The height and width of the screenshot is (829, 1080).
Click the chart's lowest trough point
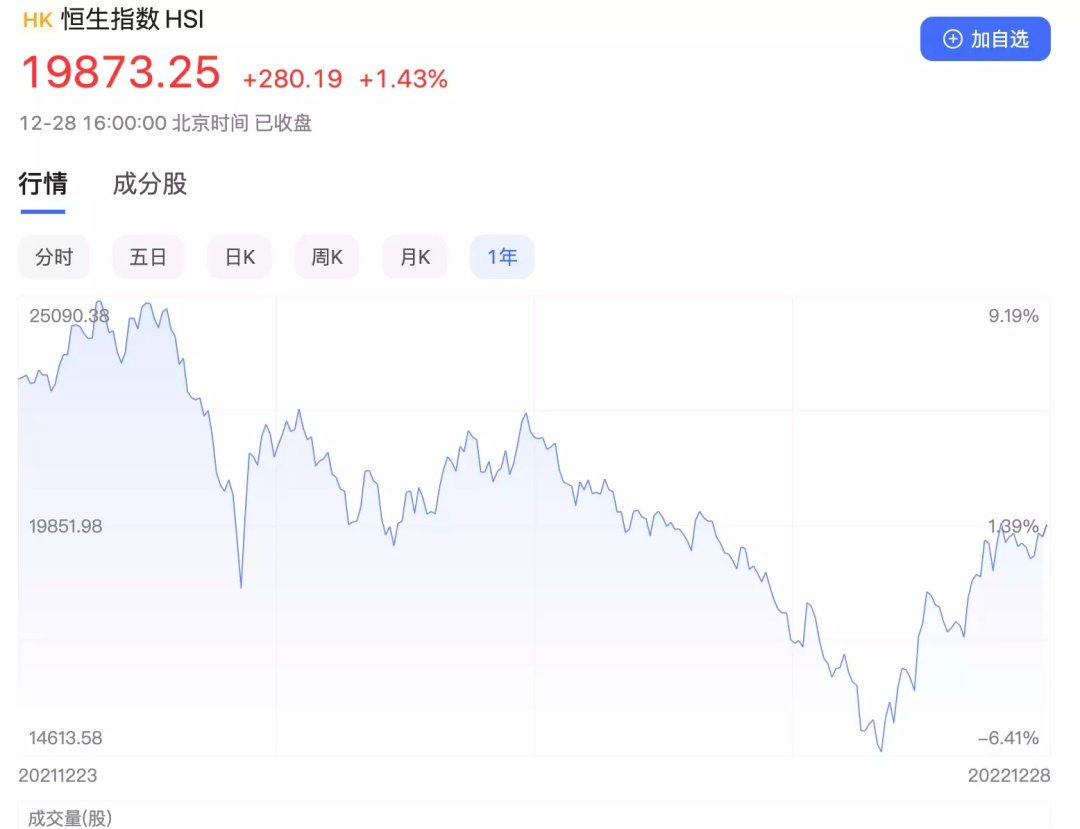pyautogui.click(x=881, y=751)
